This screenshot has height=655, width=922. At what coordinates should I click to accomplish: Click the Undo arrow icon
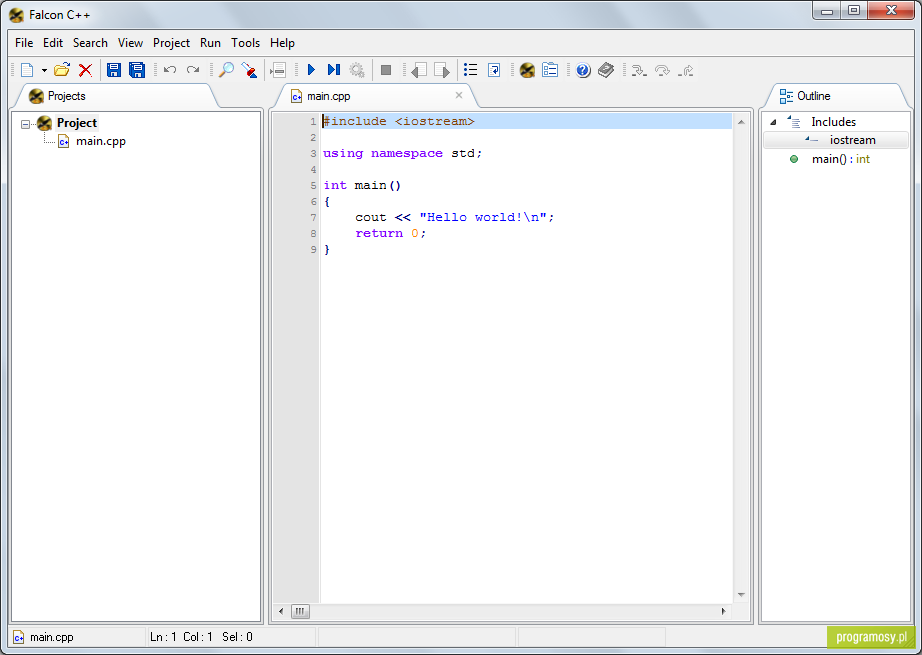tap(170, 70)
